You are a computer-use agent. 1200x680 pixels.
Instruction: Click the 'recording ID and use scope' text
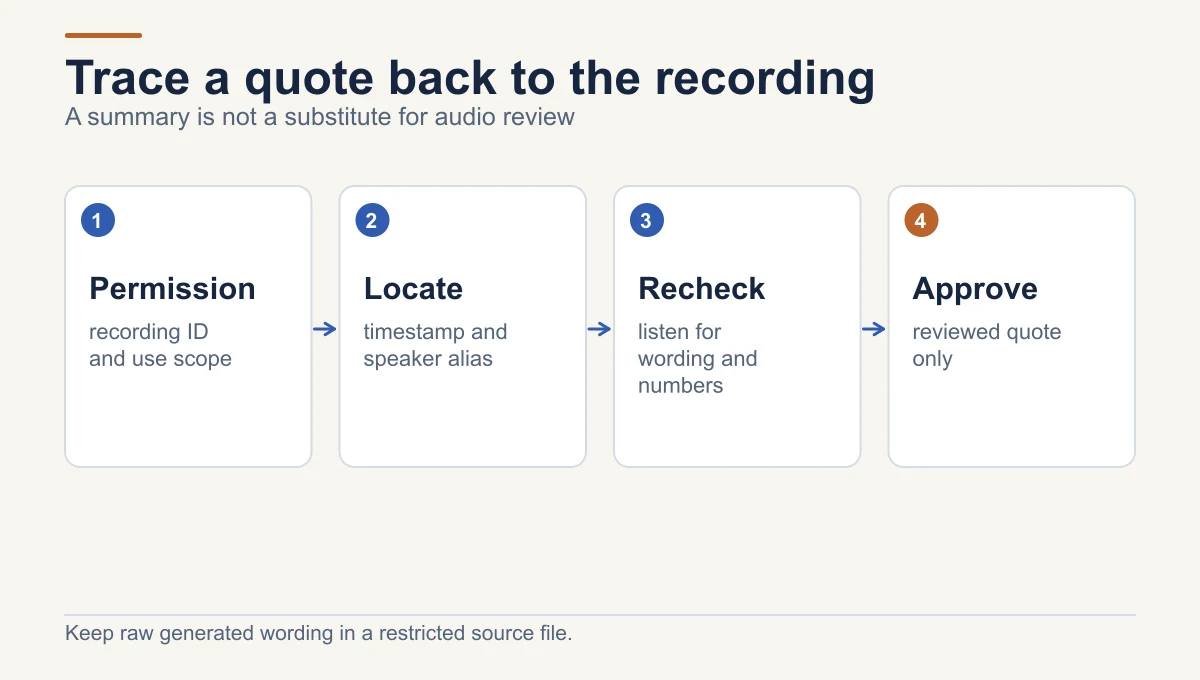(160, 345)
